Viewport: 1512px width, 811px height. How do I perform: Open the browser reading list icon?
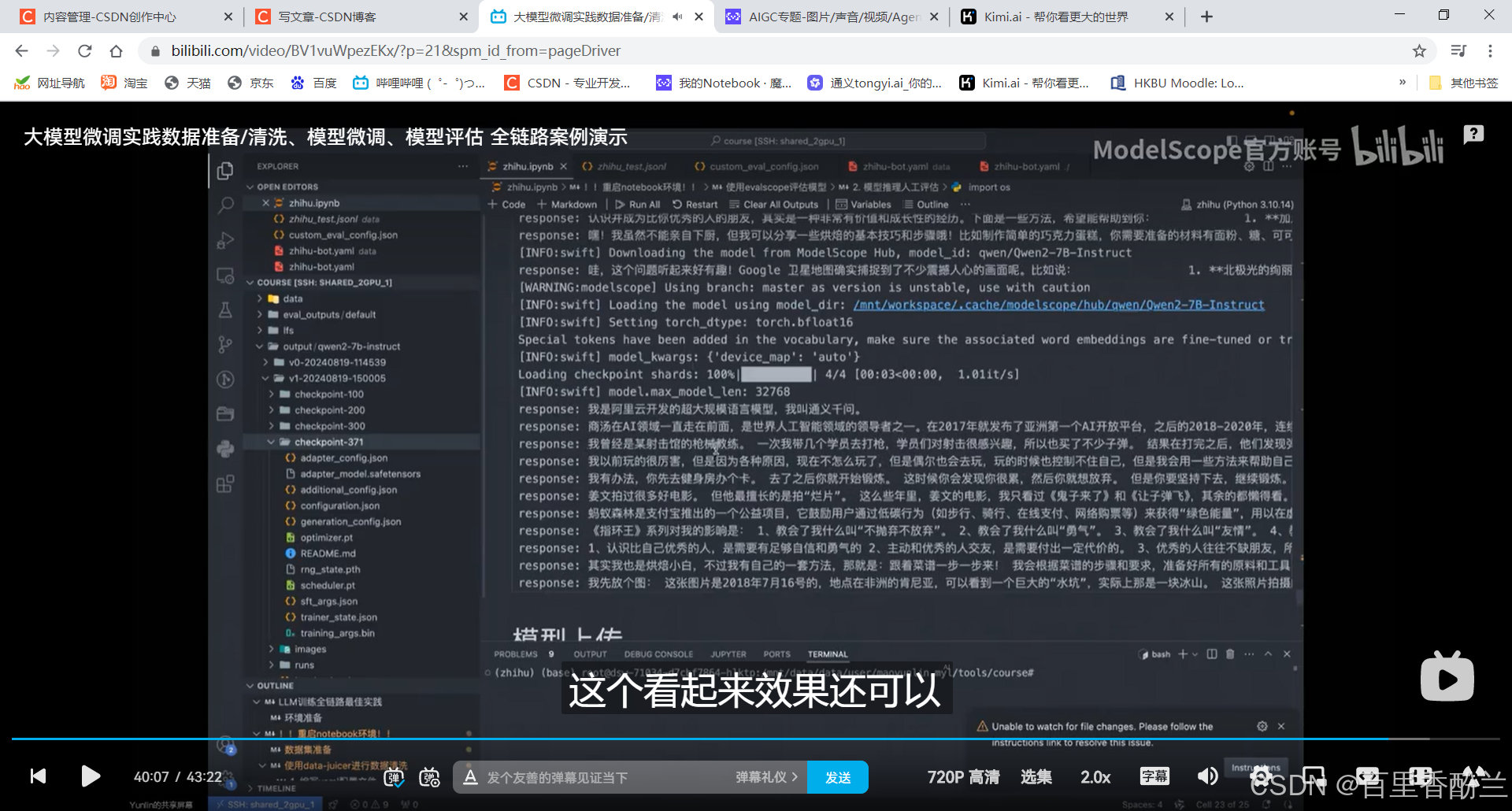tap(1458, 51)
